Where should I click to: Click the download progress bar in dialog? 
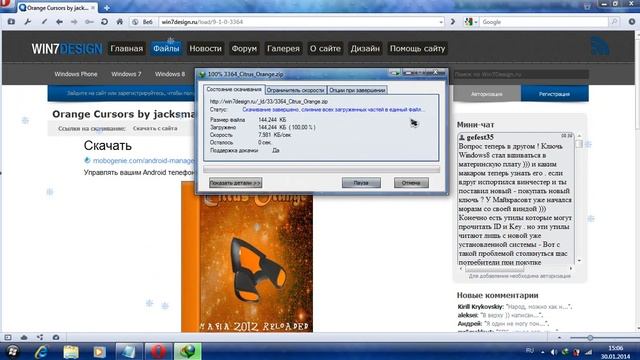(x=321, y=169)
